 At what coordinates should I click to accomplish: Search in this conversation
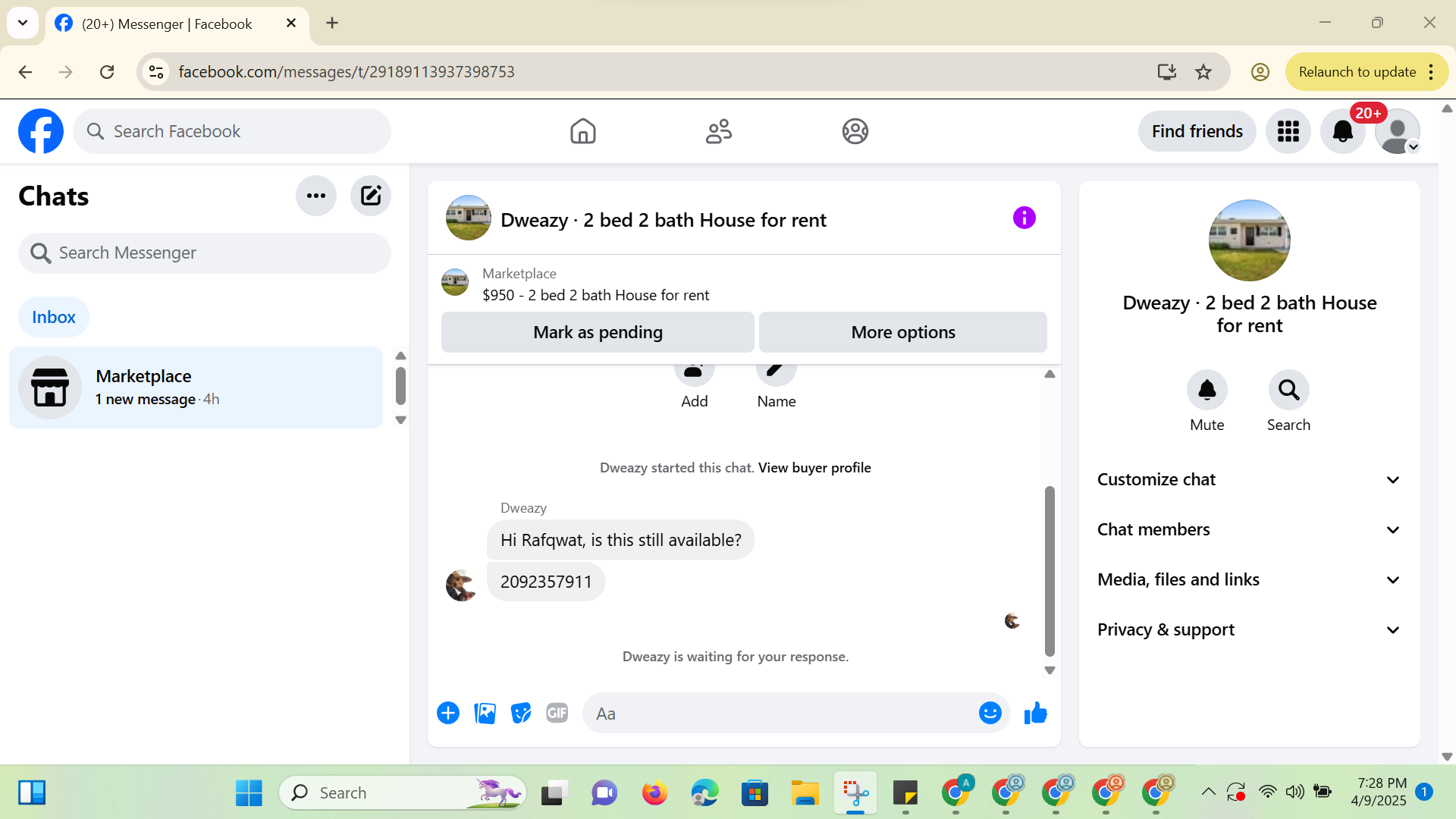pos(1288,391)
